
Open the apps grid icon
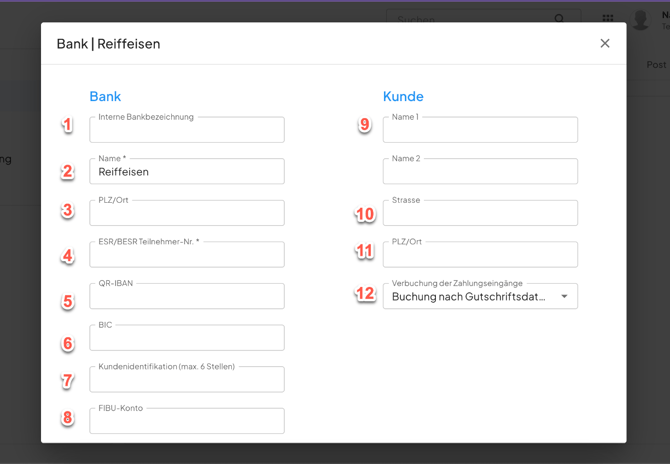tap(608, 18)
